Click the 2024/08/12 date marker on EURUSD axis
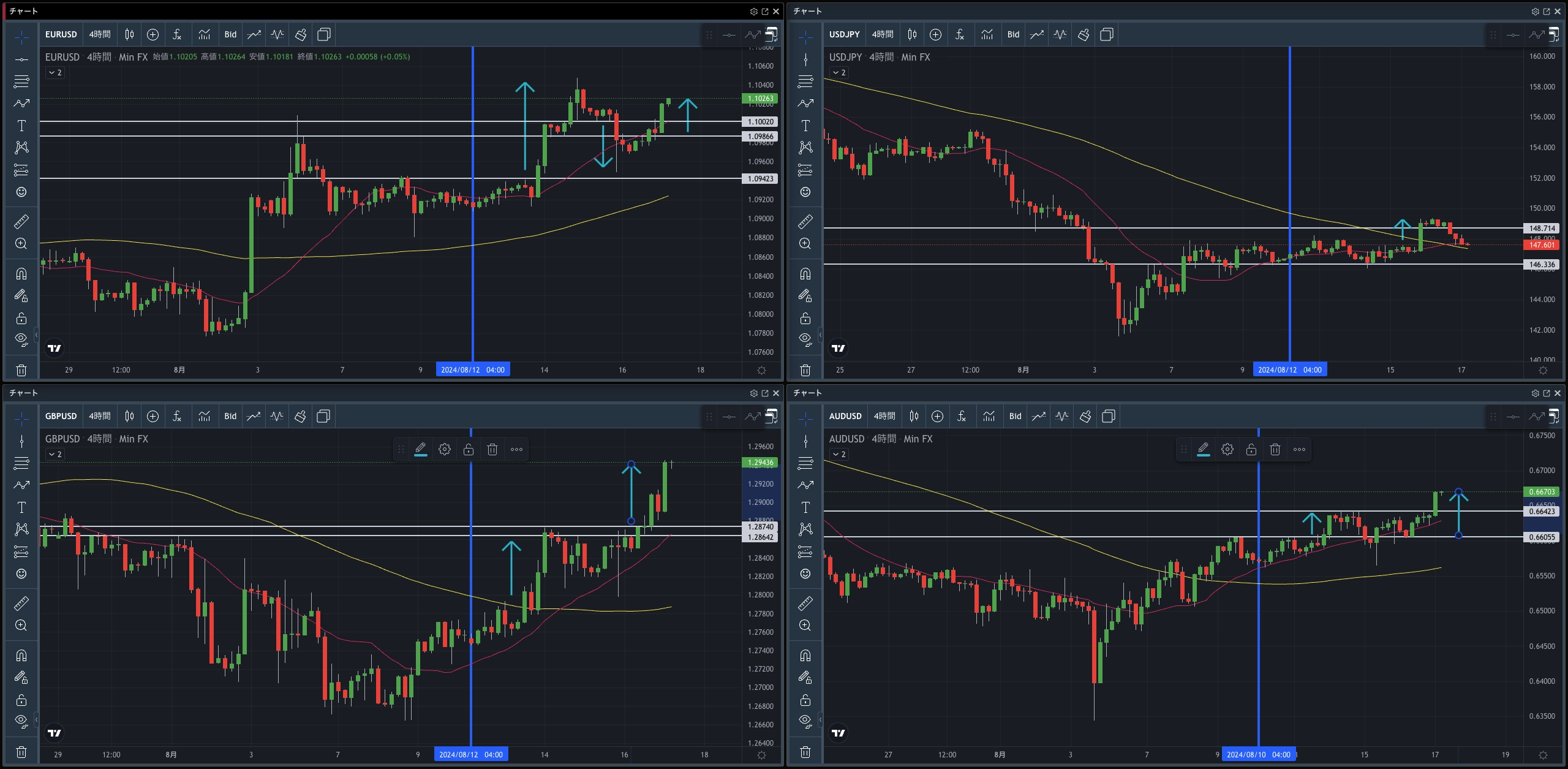Image resolution: width=1568 pixels, height=769 pixels. pos(473,369)
